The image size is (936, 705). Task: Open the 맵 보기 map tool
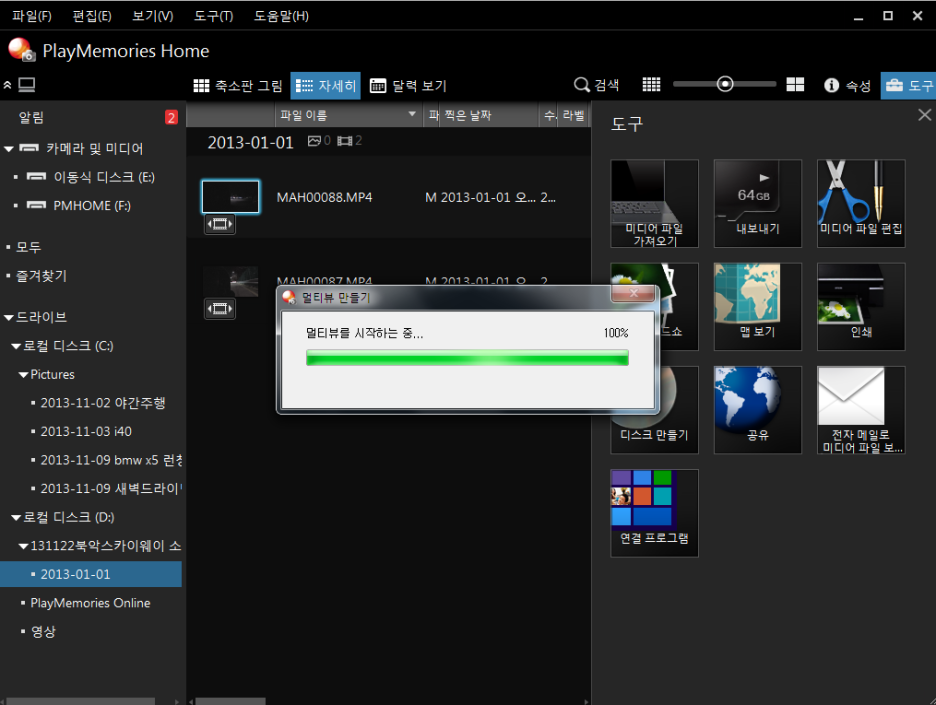point(758,306)
